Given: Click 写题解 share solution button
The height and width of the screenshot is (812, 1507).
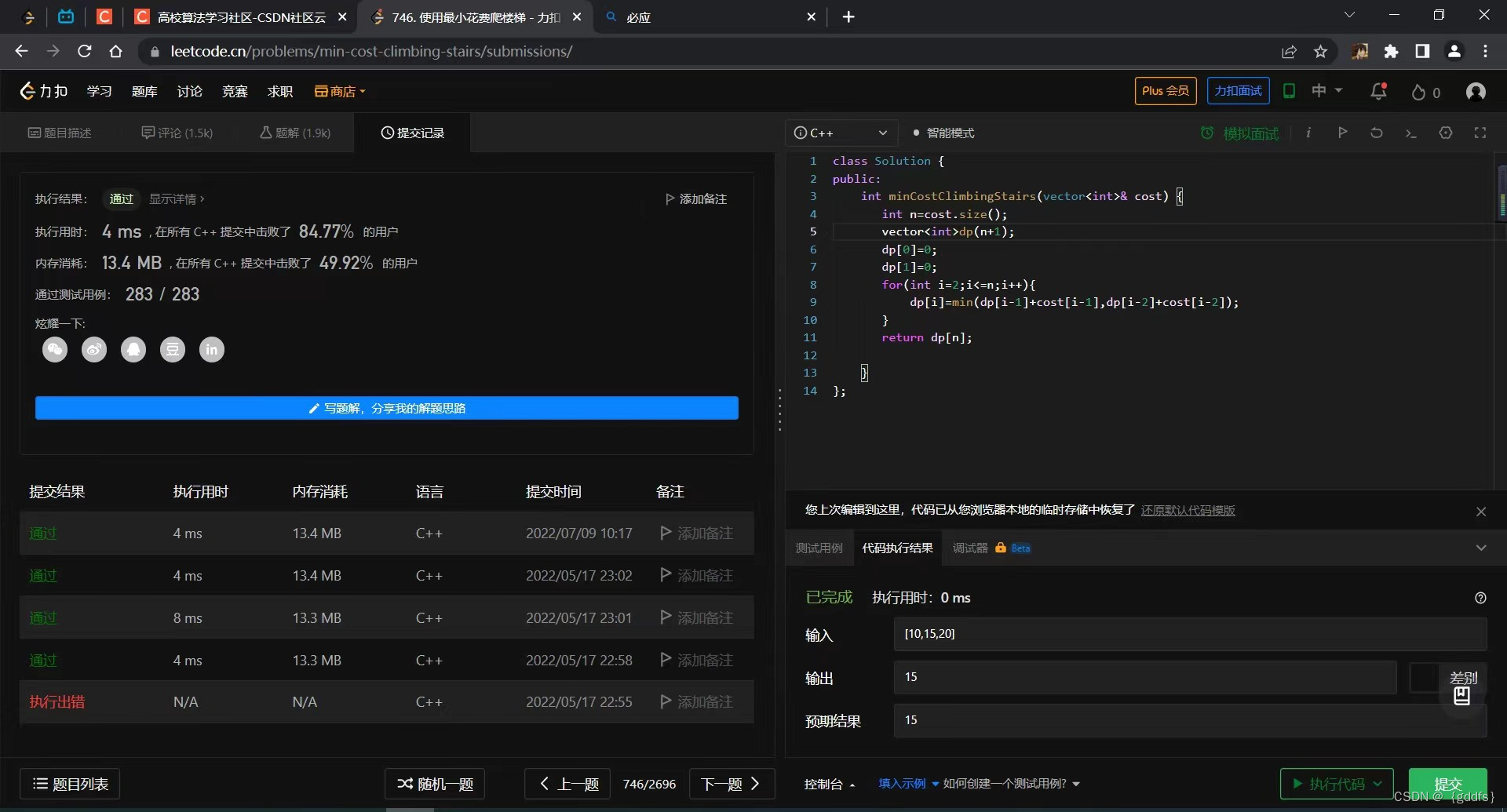Looking at the screenshot, I should 387,408.
